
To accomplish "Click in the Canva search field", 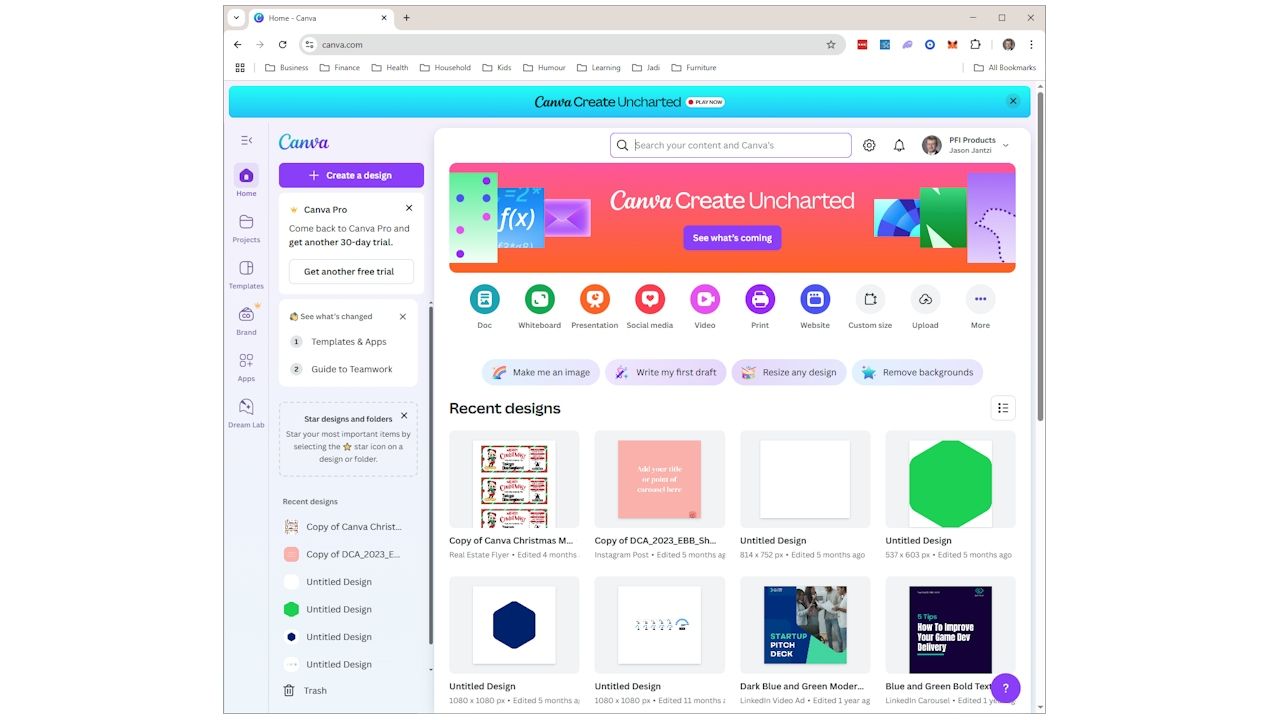I will click(731, 145).
